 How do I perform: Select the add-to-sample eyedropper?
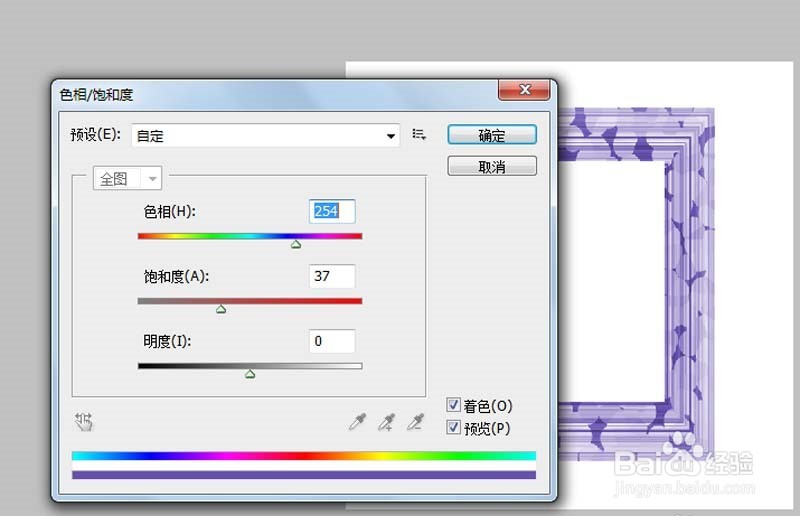point(386,422)
